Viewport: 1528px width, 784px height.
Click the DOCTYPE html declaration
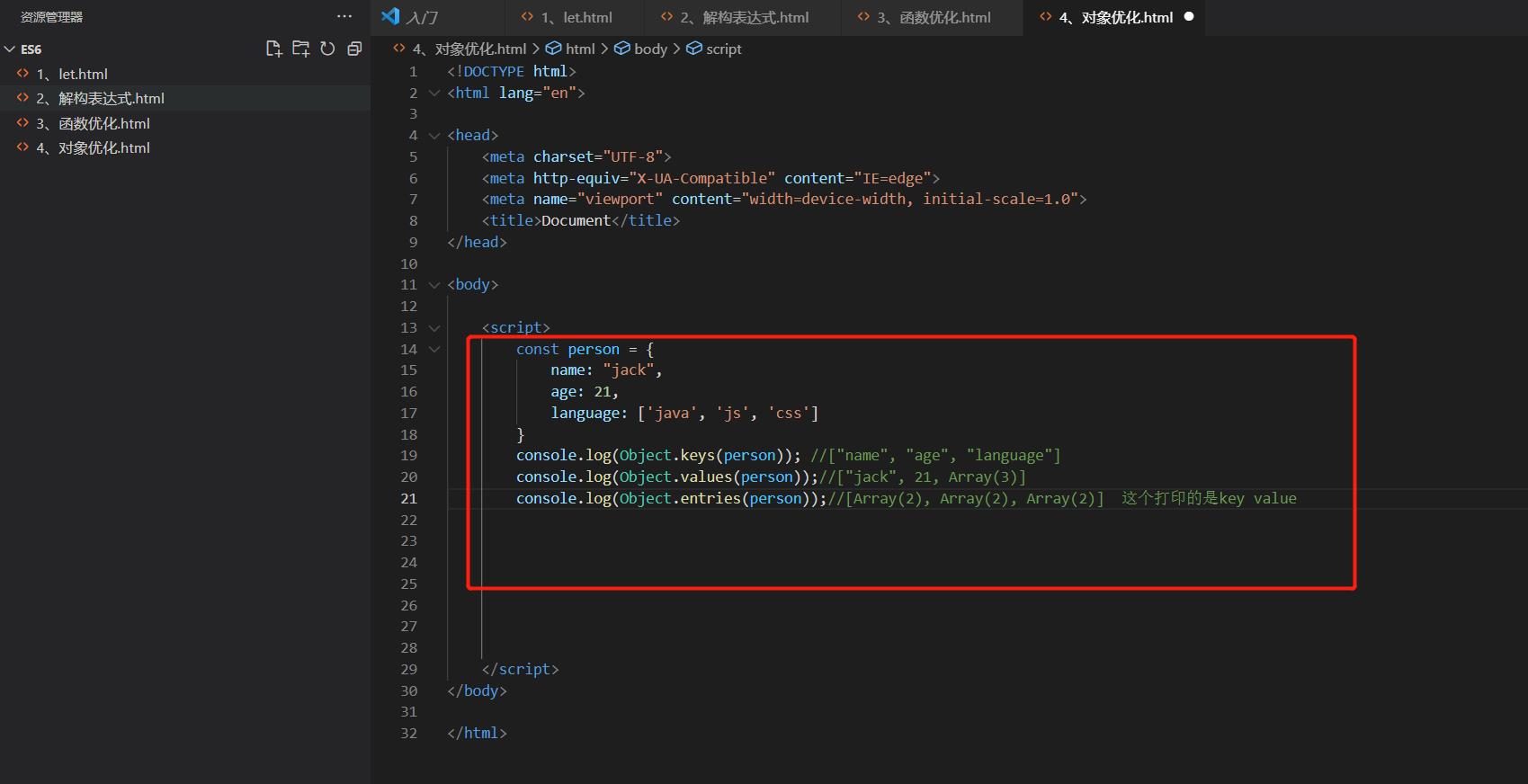coord(512,71)
